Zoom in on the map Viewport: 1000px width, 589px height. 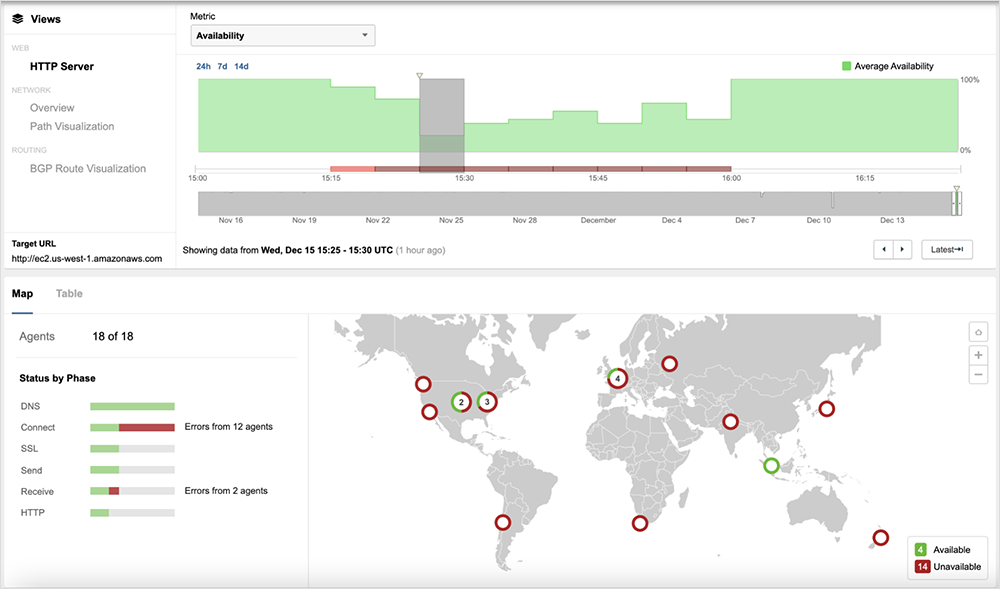pyautogui.click(x=978, y=355)
